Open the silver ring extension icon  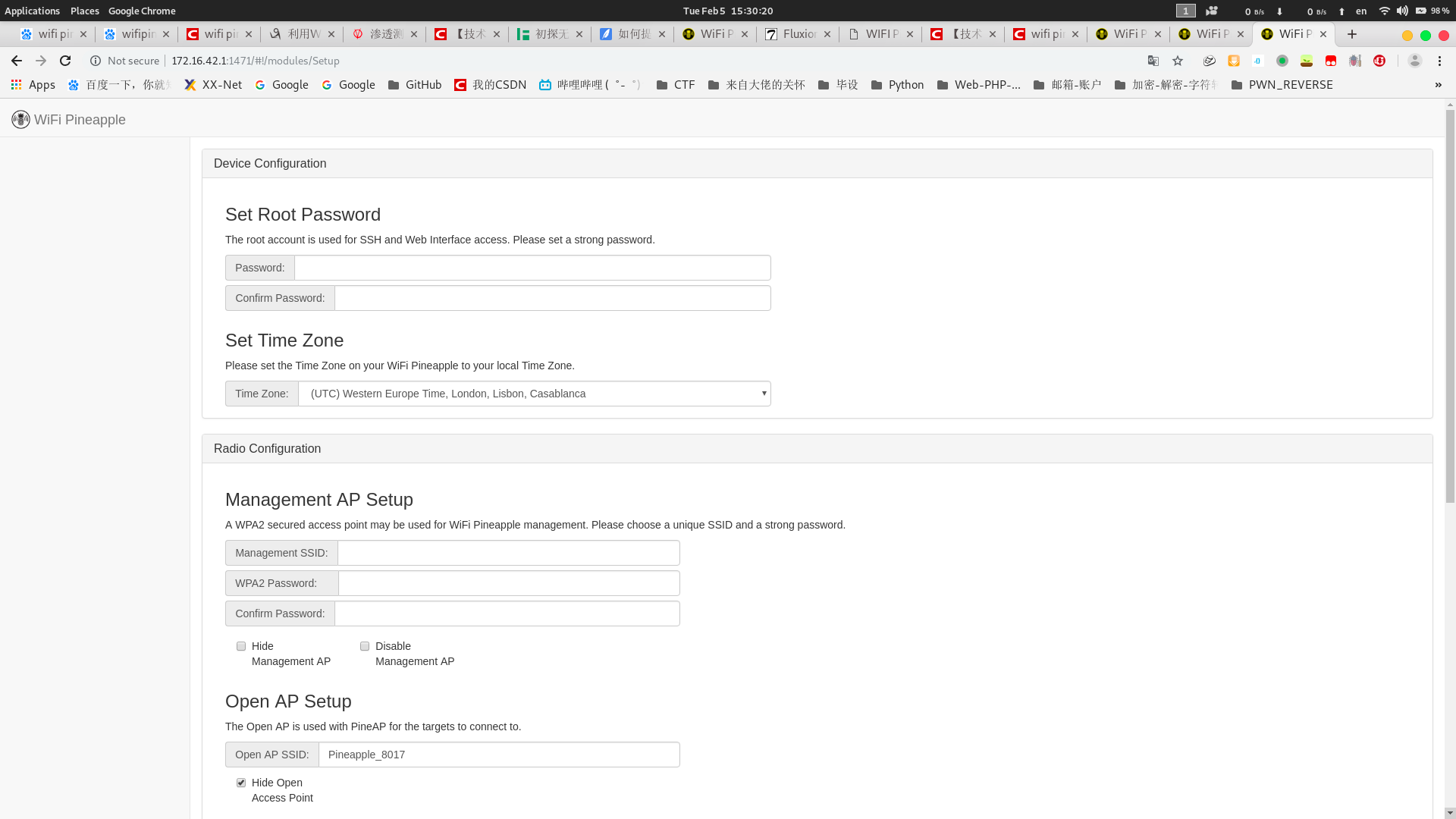pyautogui.click(x=1210, y=61)
